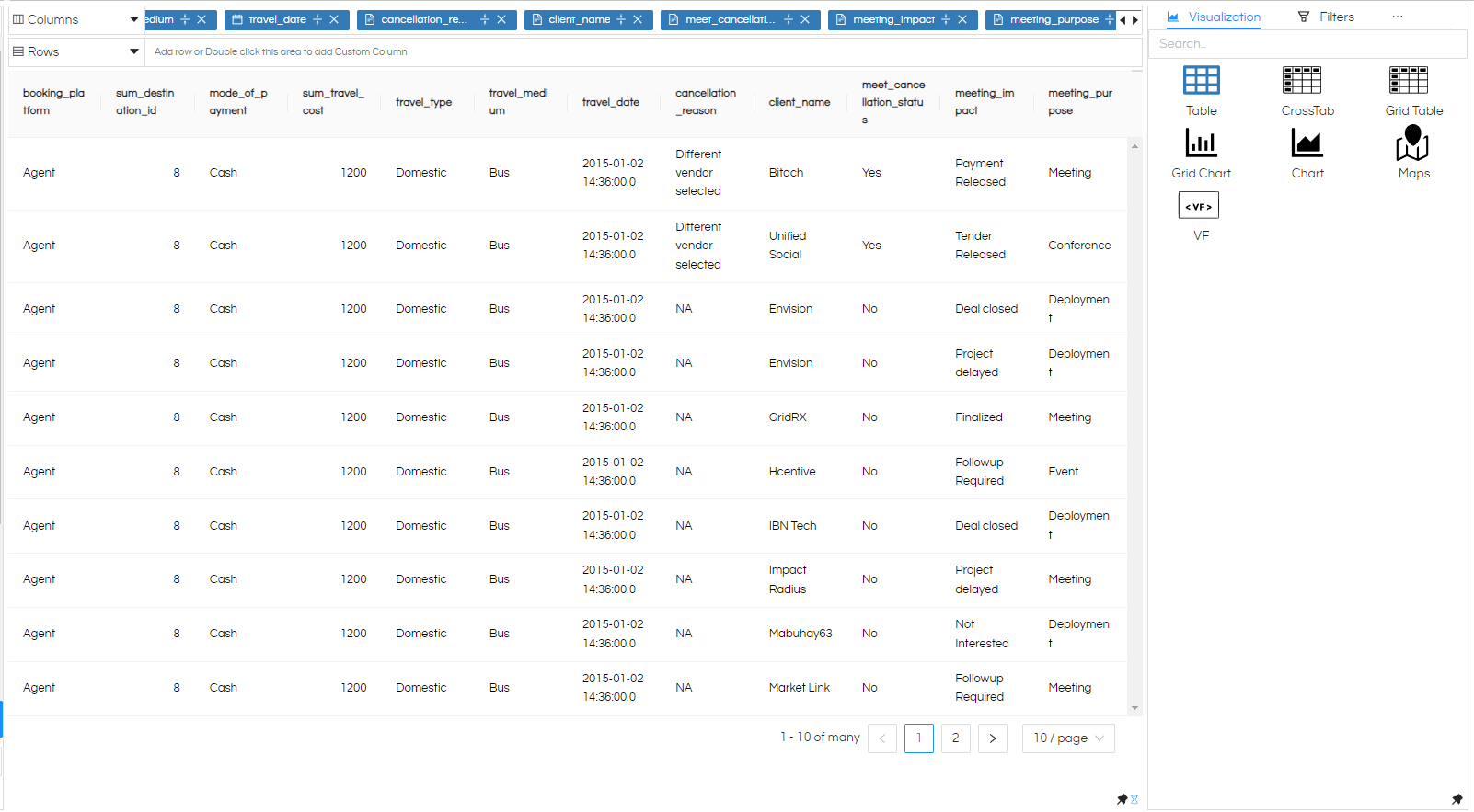Remove the partially visible edium column chip
This screenshot has height=812, width=1474.
point(202,19)
